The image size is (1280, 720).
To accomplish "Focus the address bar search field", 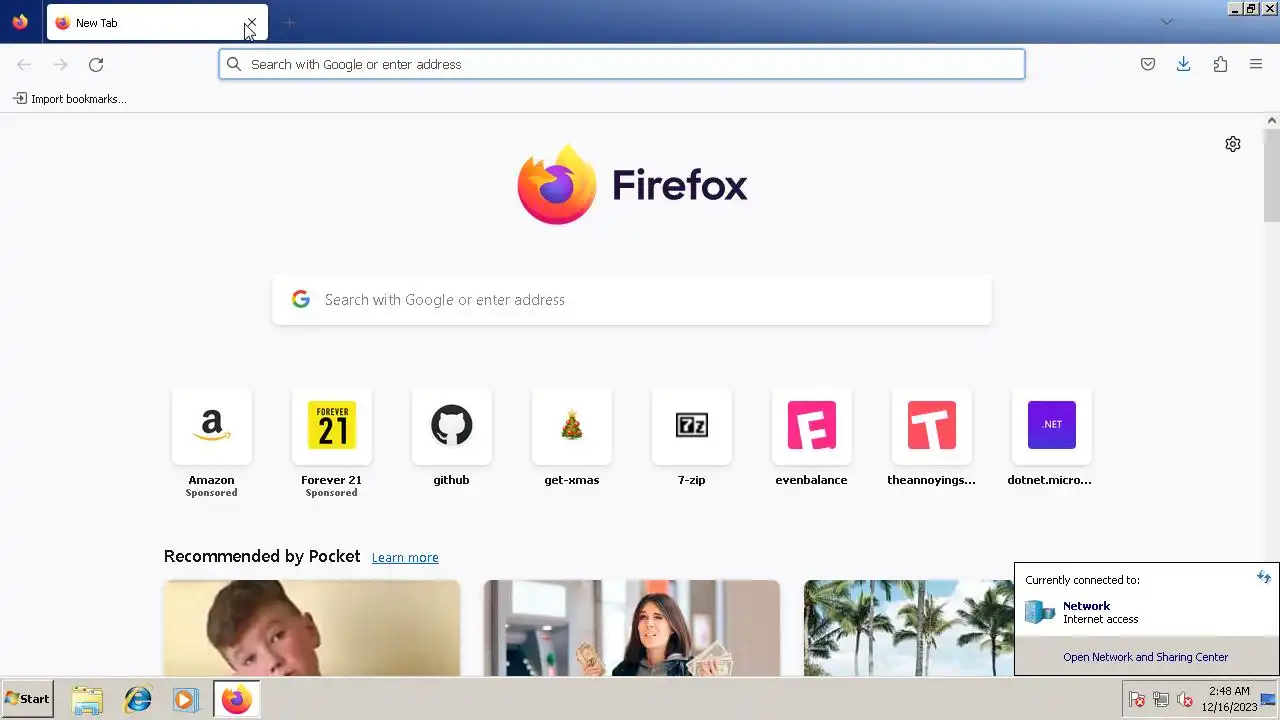I will [x=622, y=64].
